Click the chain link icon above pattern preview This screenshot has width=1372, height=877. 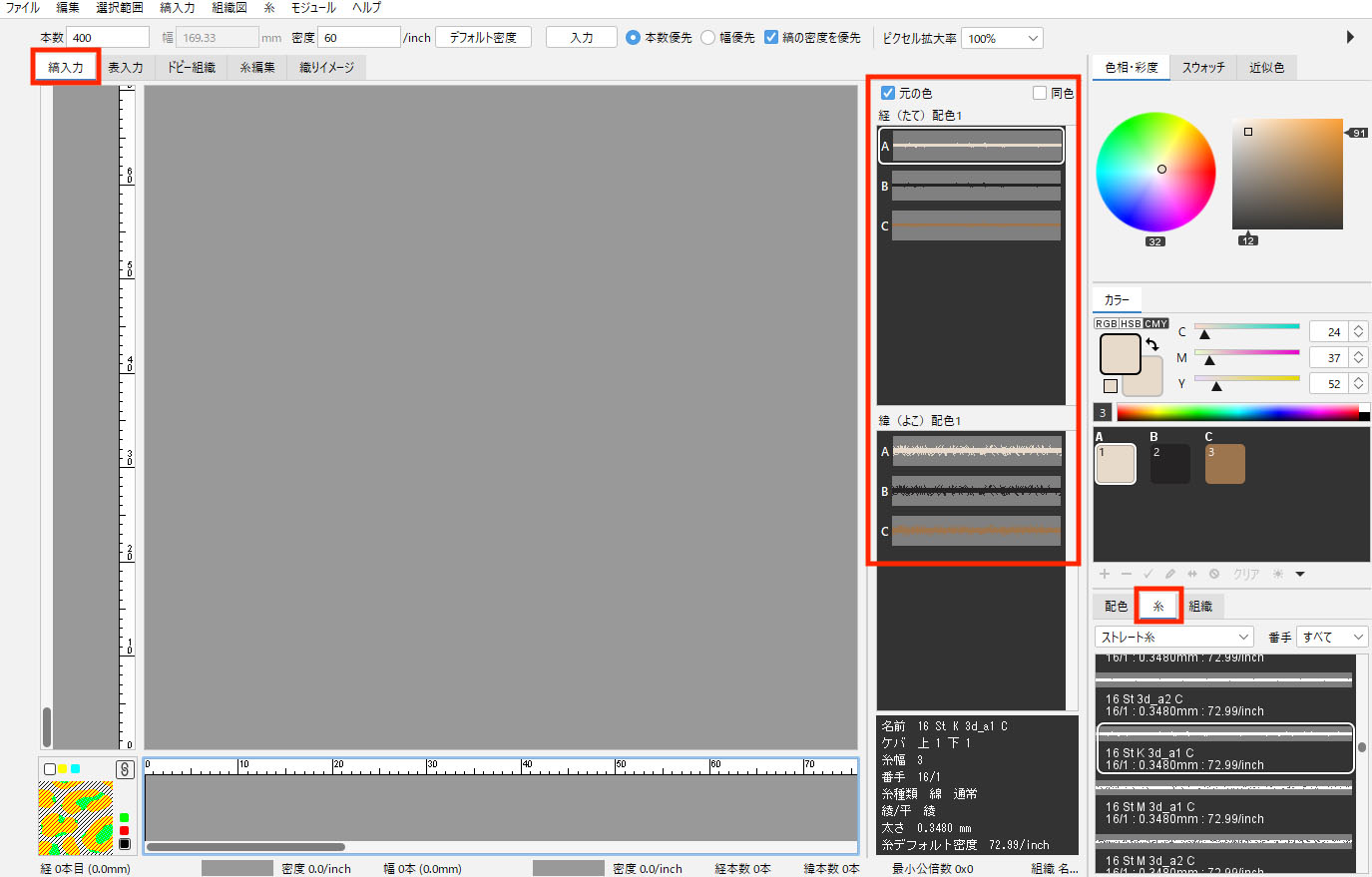click(x=125, y=769)
